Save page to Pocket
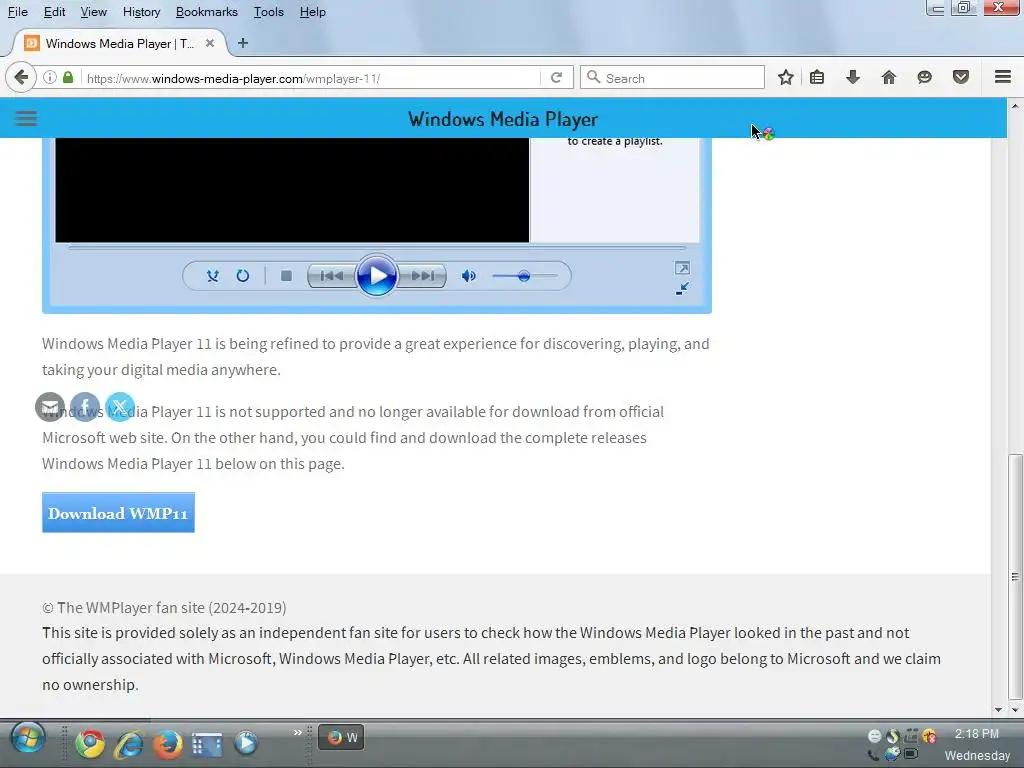Image resolution: width=1024 pixels, height=768 pixels. pyautogui.click(x=961, y=78)
